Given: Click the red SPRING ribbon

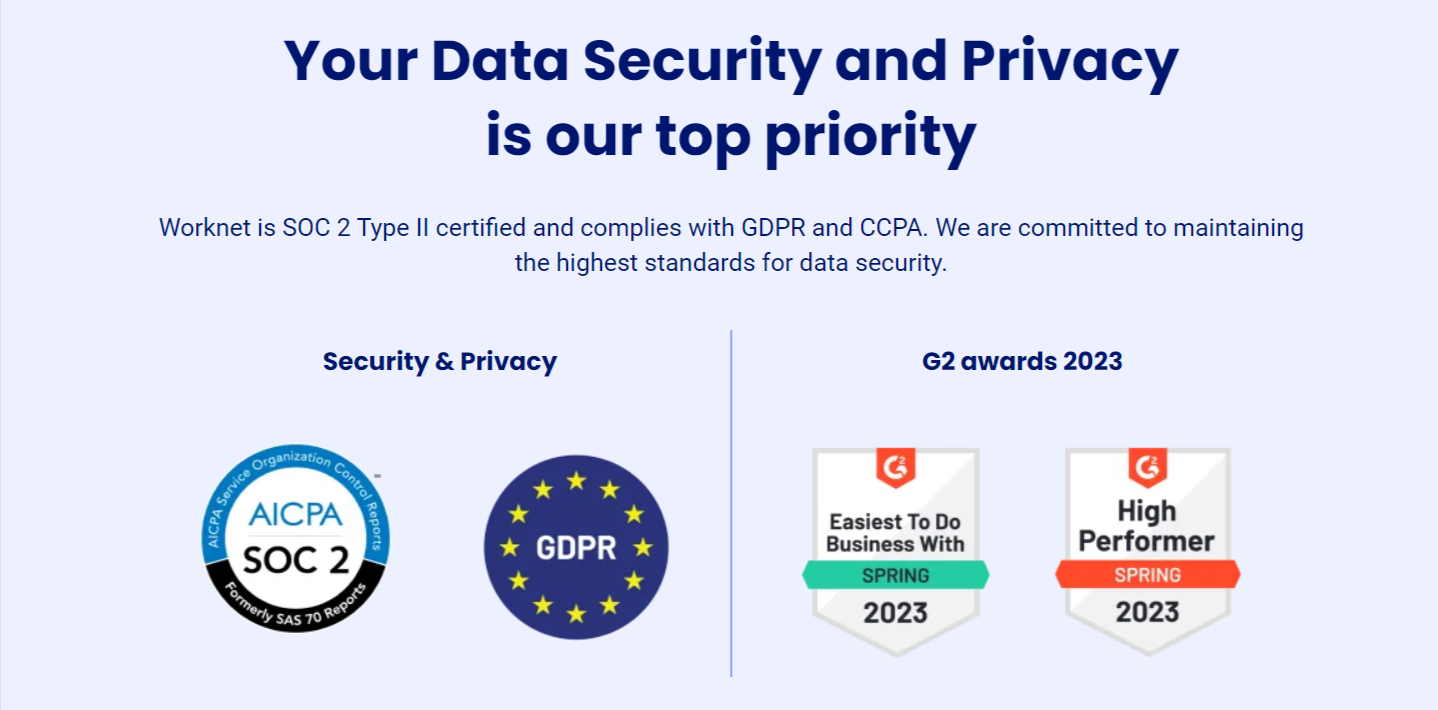Looking at the screenshot, I should click(x=1147, y=575).
